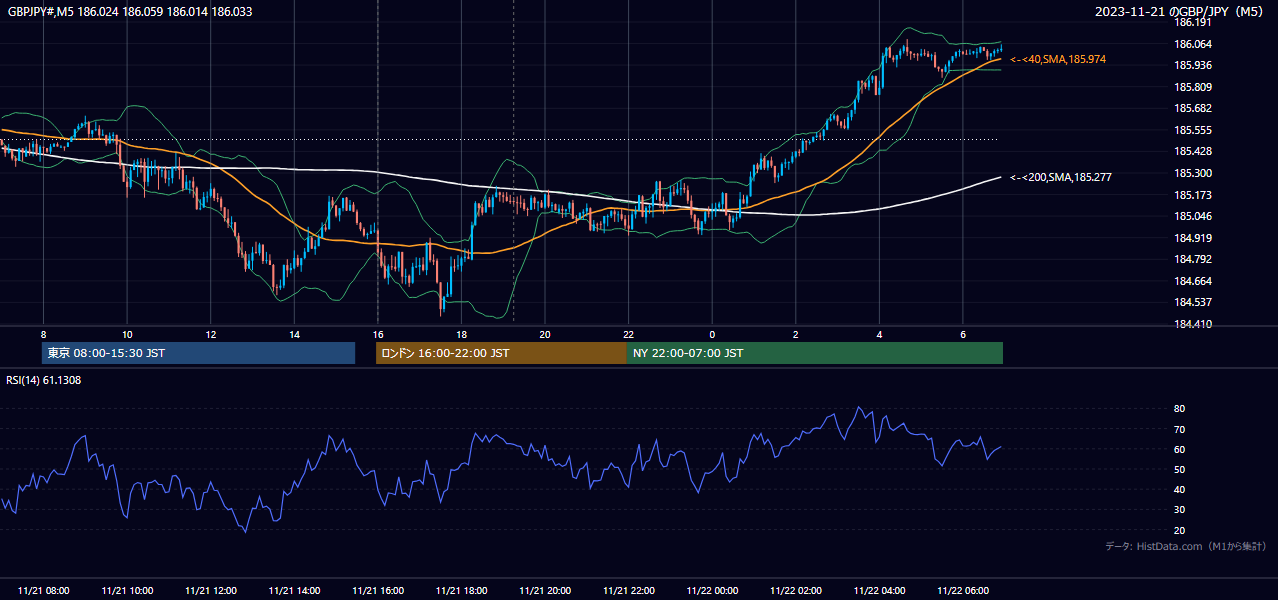This screenshot has height=600, width=1278.
Task: Click the 11/21 18:00 date axis label
Action: 461,591
